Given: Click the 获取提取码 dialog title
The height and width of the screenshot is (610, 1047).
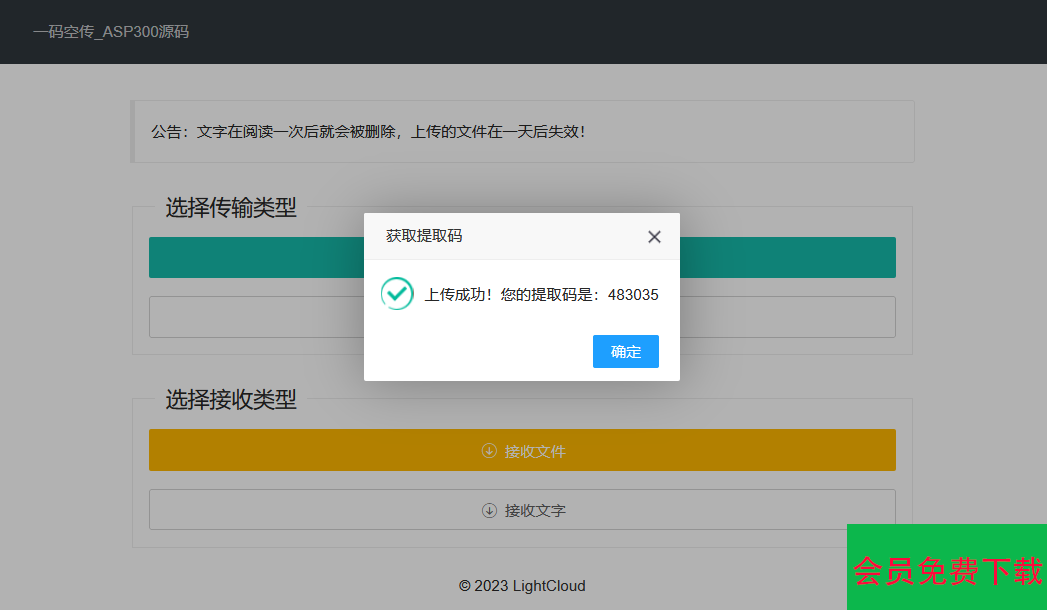Looking at the screenshot, I should pyautogui.click(x=424, y=236).
